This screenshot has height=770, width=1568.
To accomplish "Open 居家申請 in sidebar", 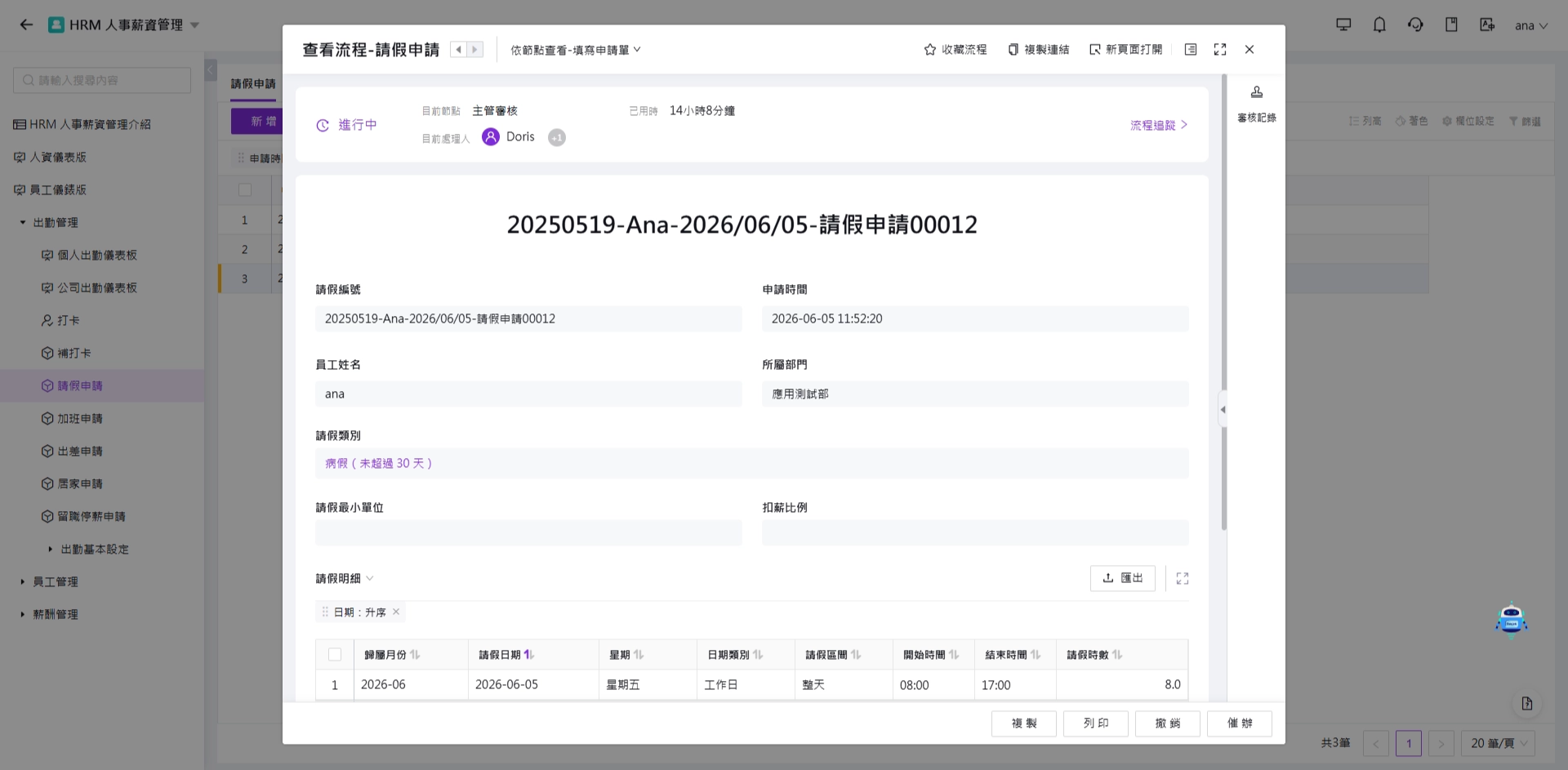I will tap(72, 483).
